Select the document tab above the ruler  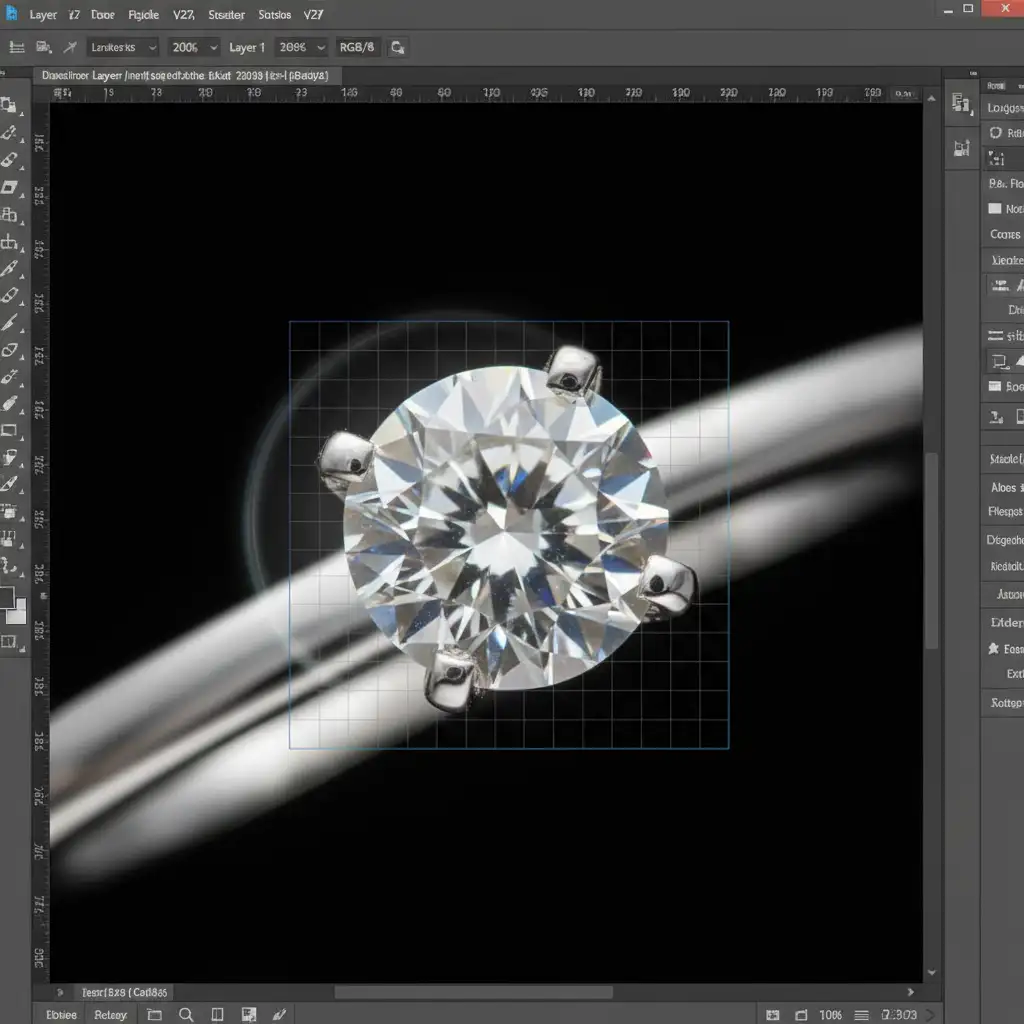click(x=187, y=76)
